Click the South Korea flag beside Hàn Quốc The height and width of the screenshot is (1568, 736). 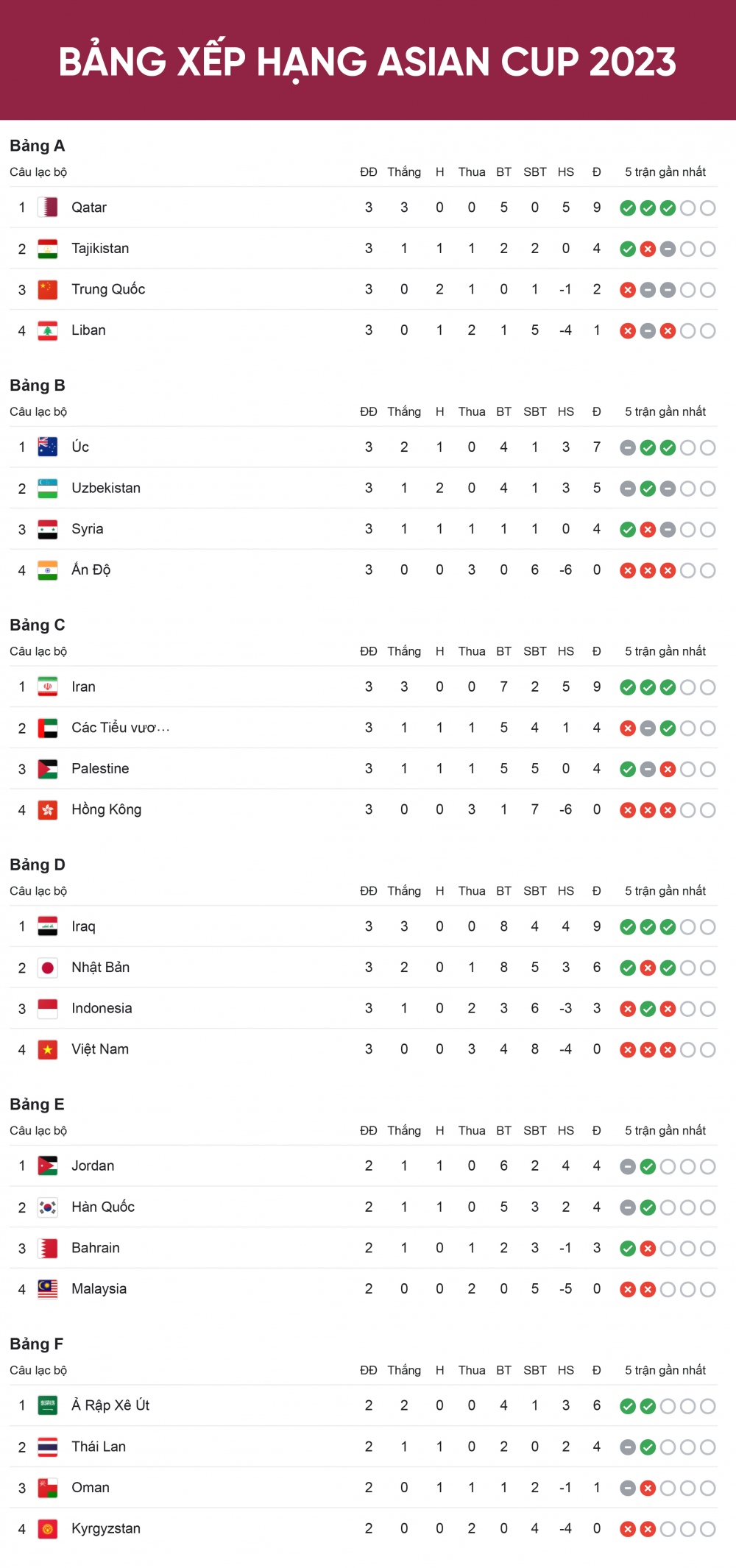48,1207
